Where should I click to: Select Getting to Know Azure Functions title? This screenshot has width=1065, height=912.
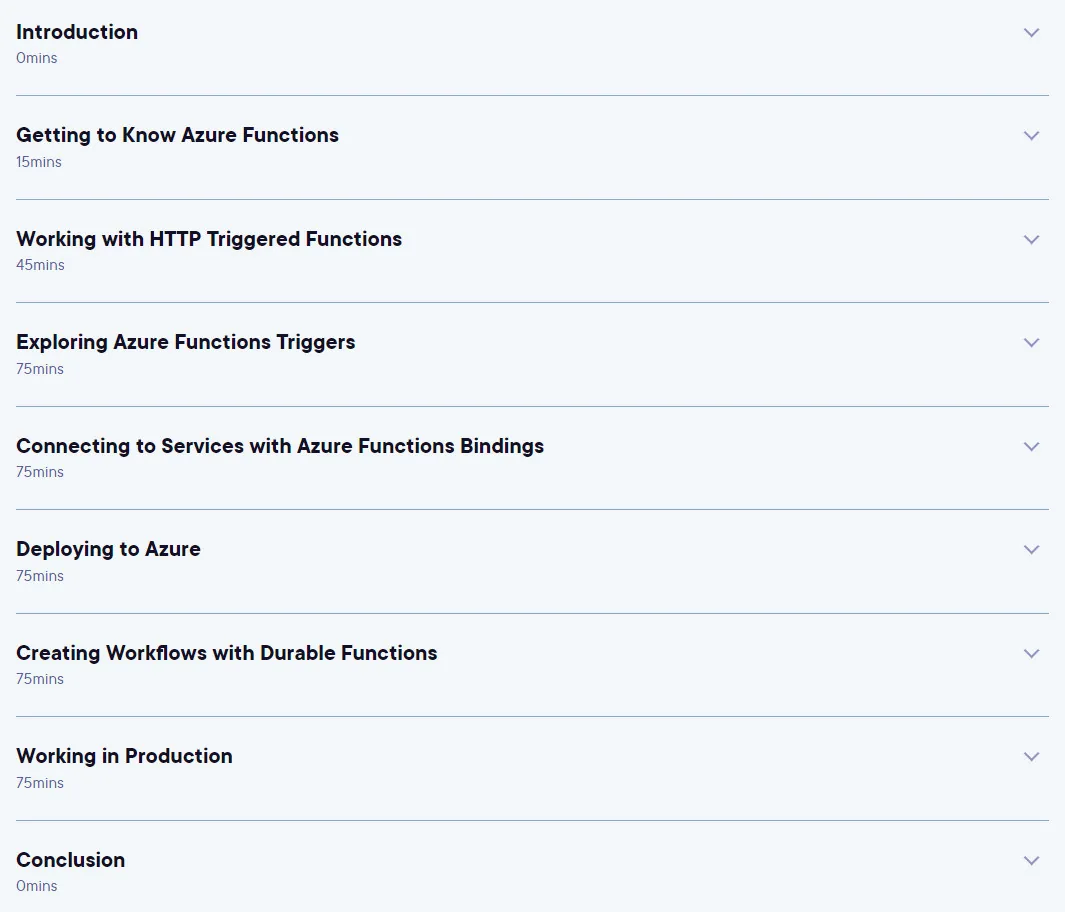click(177, 135)
